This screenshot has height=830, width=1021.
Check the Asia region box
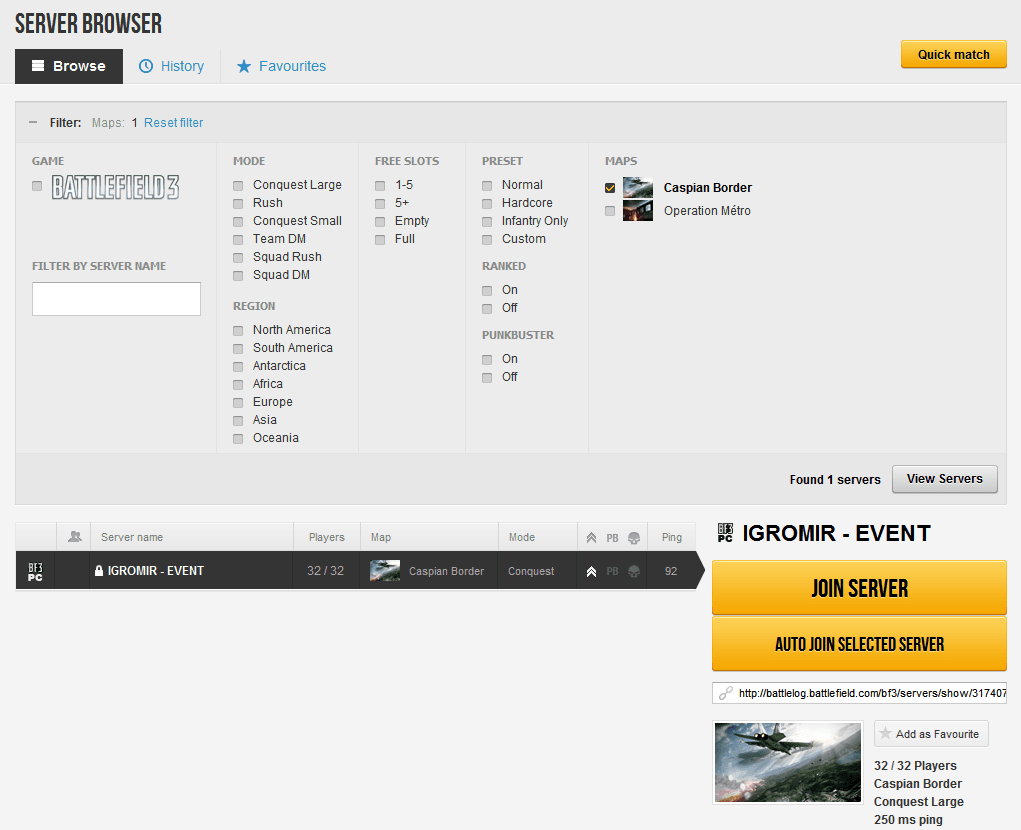(238, 421)
